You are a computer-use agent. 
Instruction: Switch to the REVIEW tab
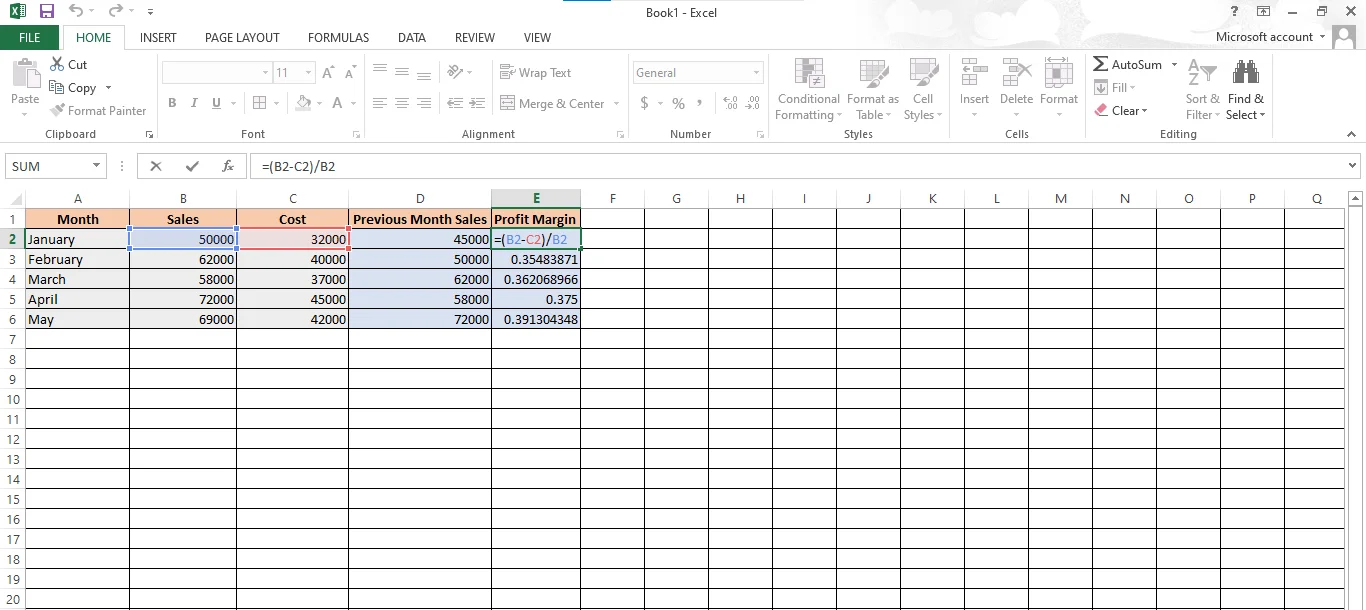[475, 37]
